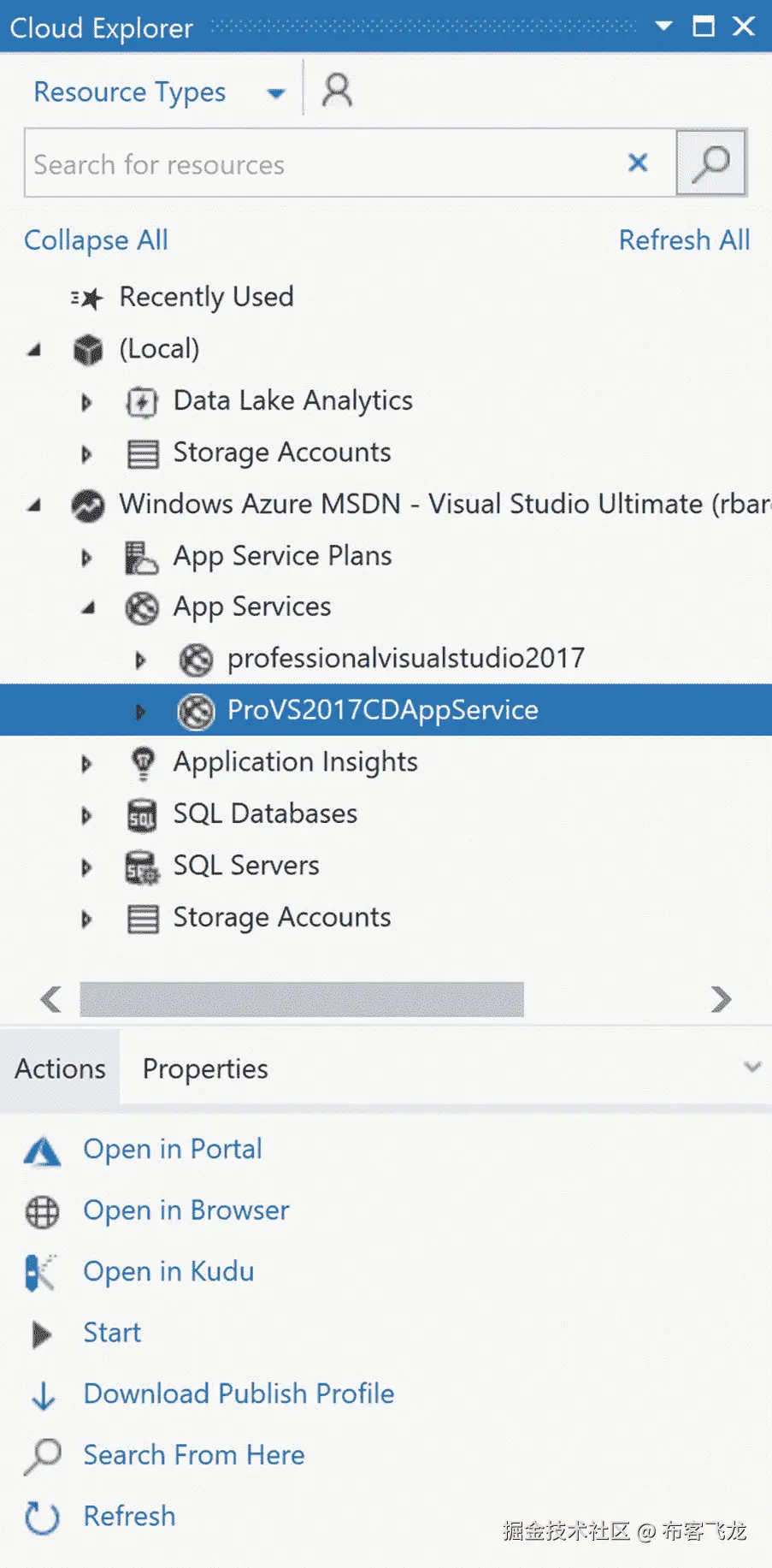Click the Start play triangle icon
This screenshot has width=772, height=1568.
tap(41, 1334)
